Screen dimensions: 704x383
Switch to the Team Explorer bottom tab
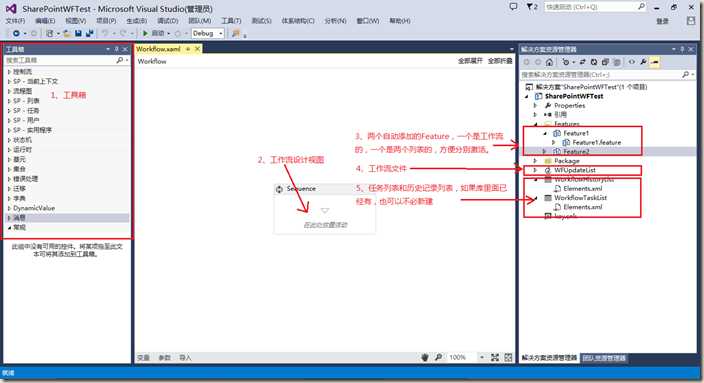(x=604, y=358)
